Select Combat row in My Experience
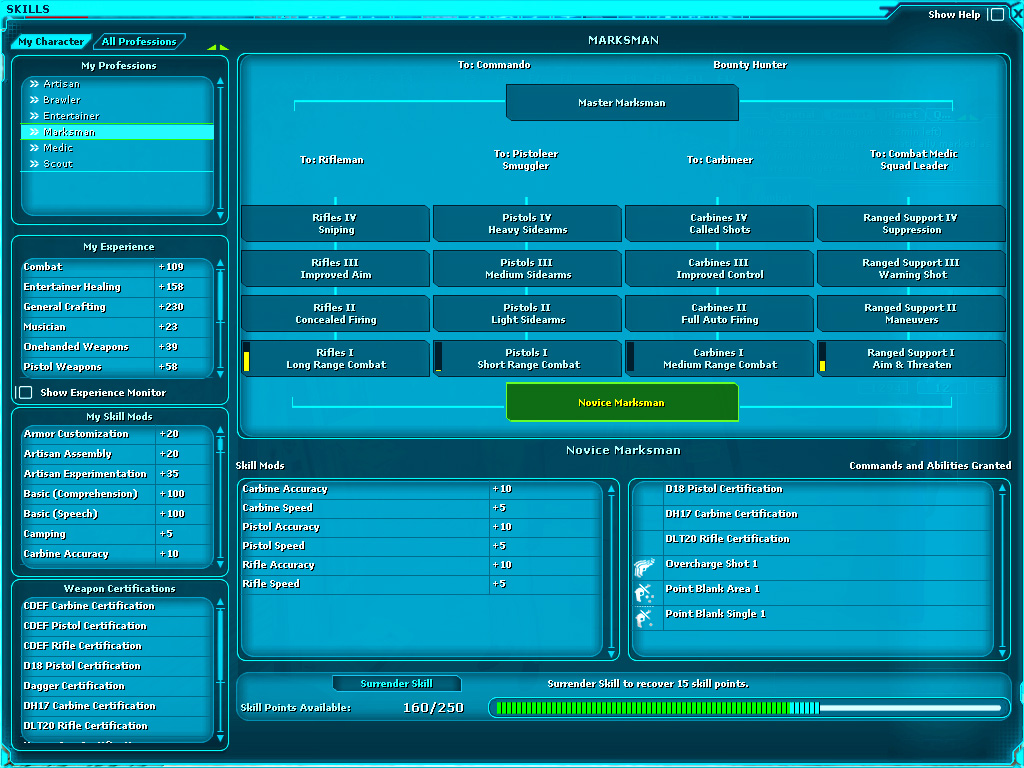This screenshot has width=1024, height=768. 118,266
